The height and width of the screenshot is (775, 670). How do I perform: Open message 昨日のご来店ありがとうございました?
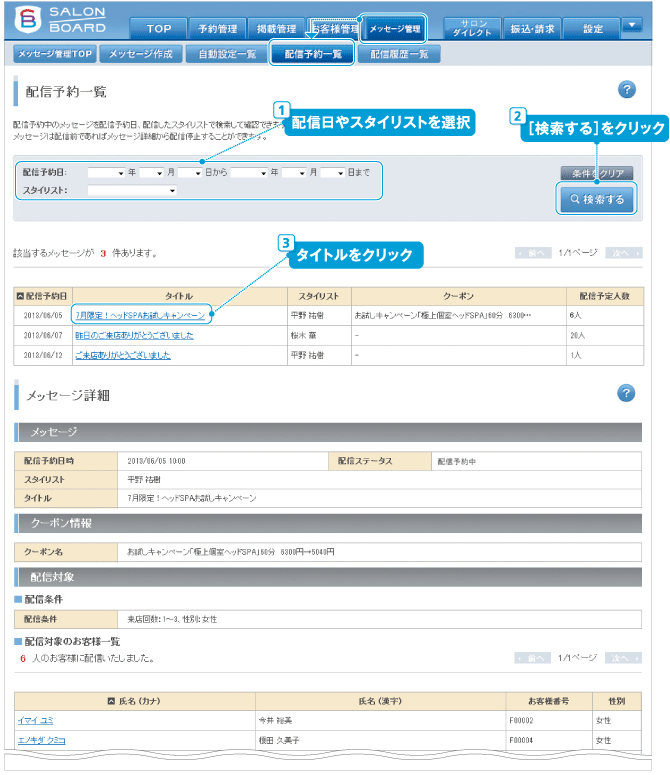tap(134, 335)
